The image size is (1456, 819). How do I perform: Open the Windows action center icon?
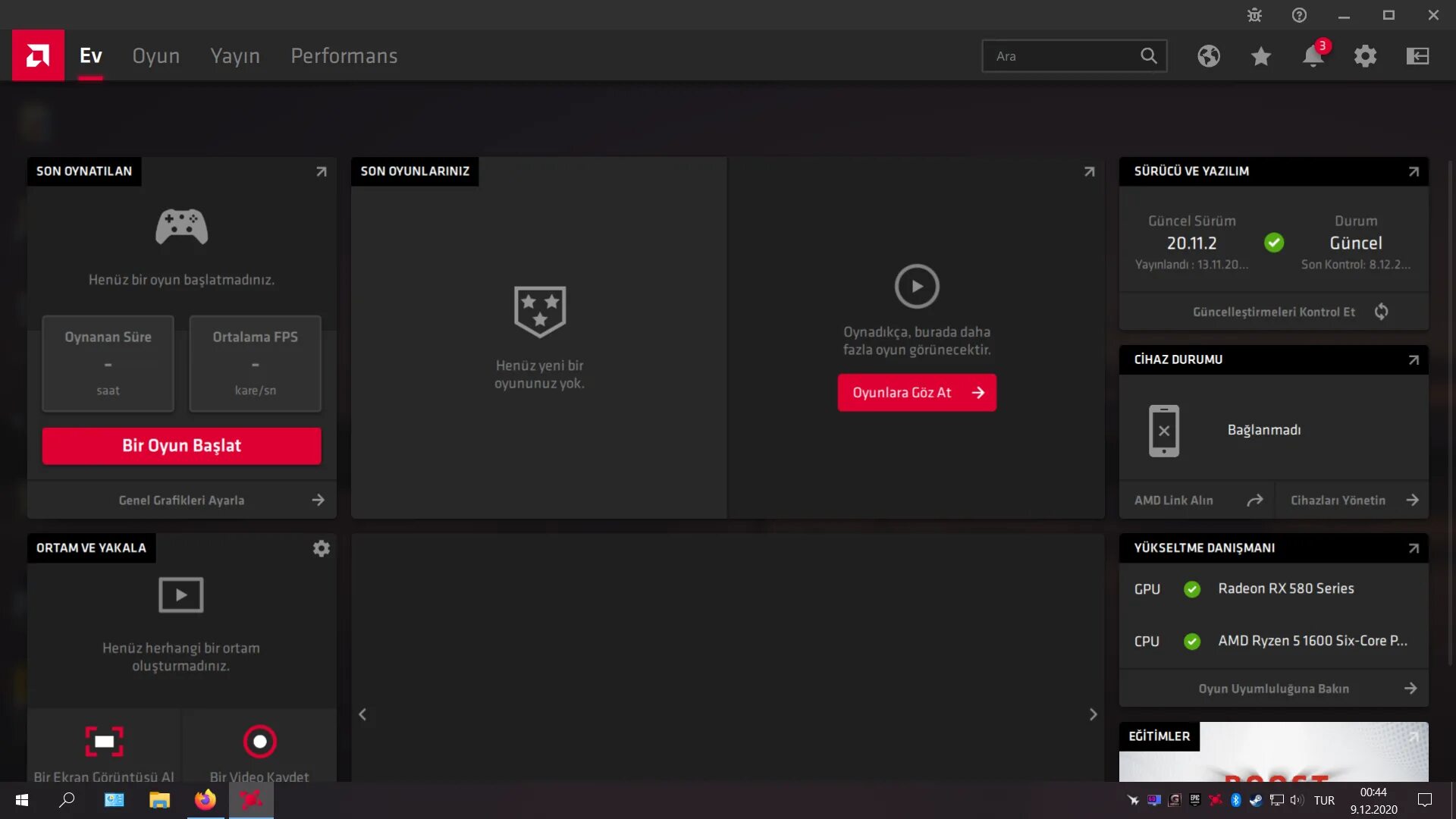click(1425, 800)
